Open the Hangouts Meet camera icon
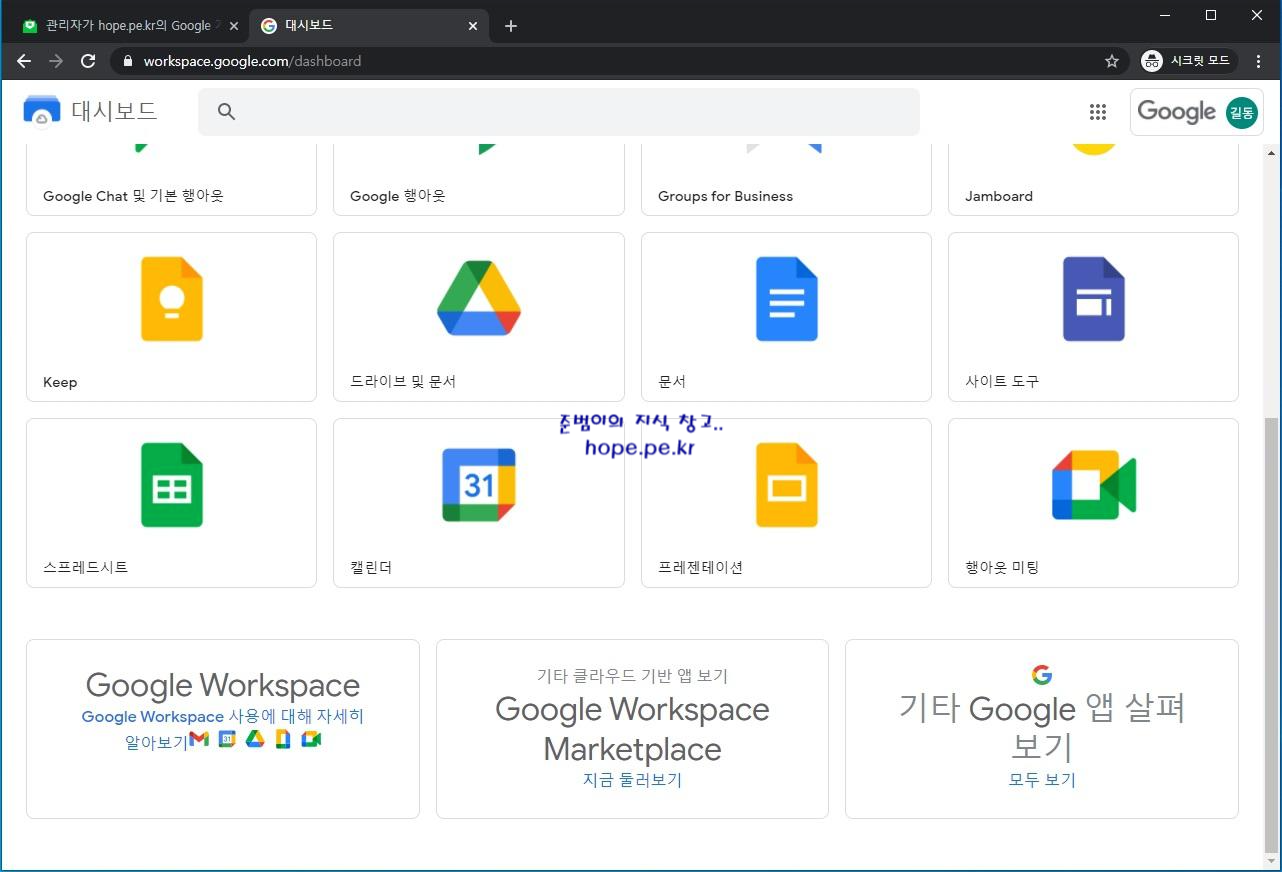Screen dimensions: 1282x872 click(x=1094, y=485)
